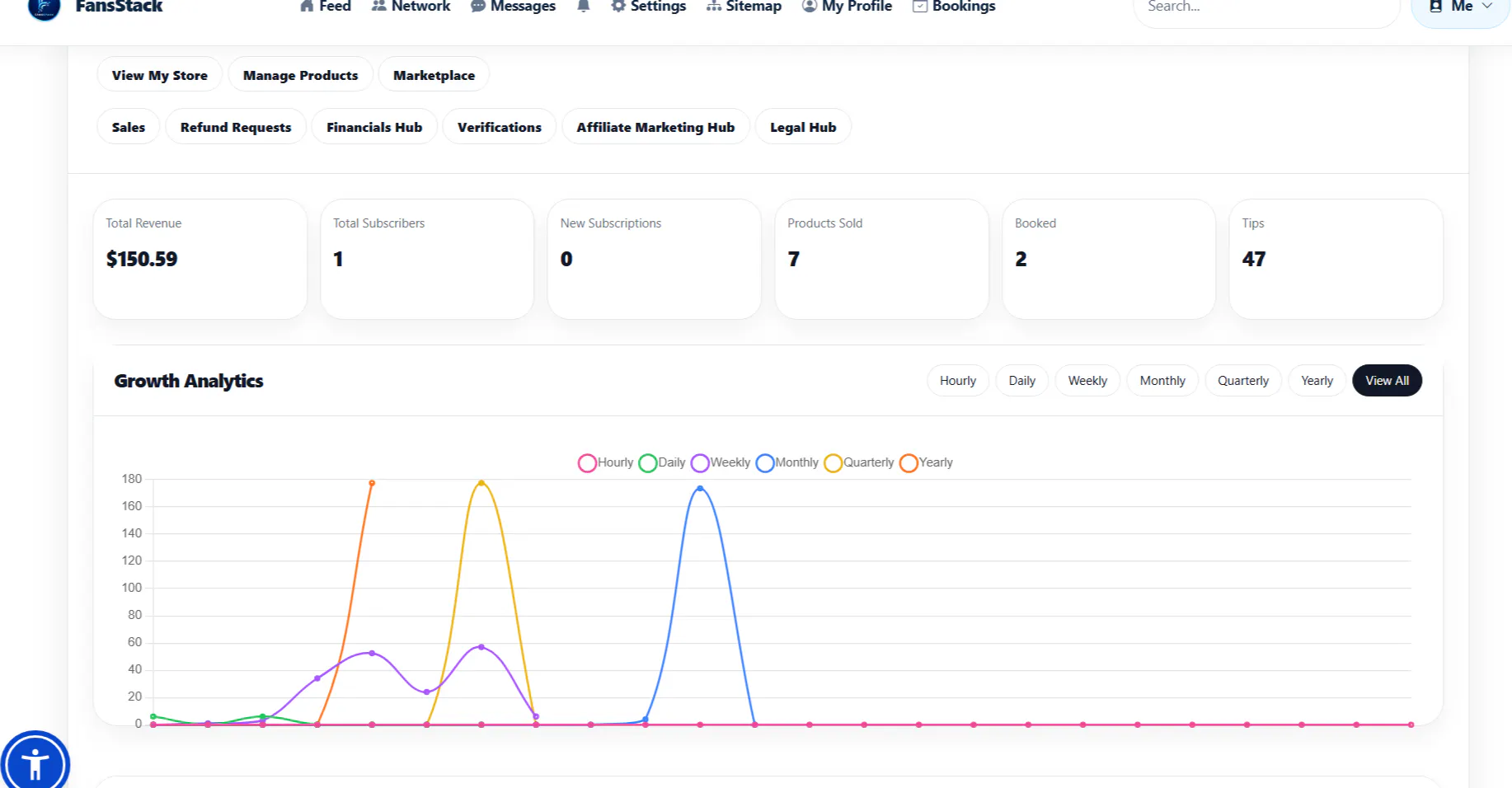This screenshot has width=1512, height=788.
Task: Toggle the Quarterly series in chart legend
Action: pos(859,463)
